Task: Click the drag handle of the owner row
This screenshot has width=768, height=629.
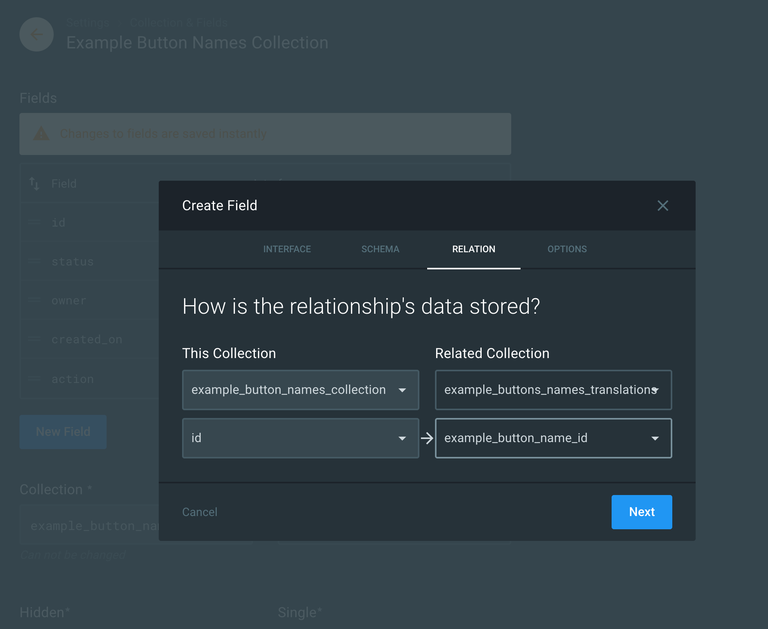Action: (34, 301)
